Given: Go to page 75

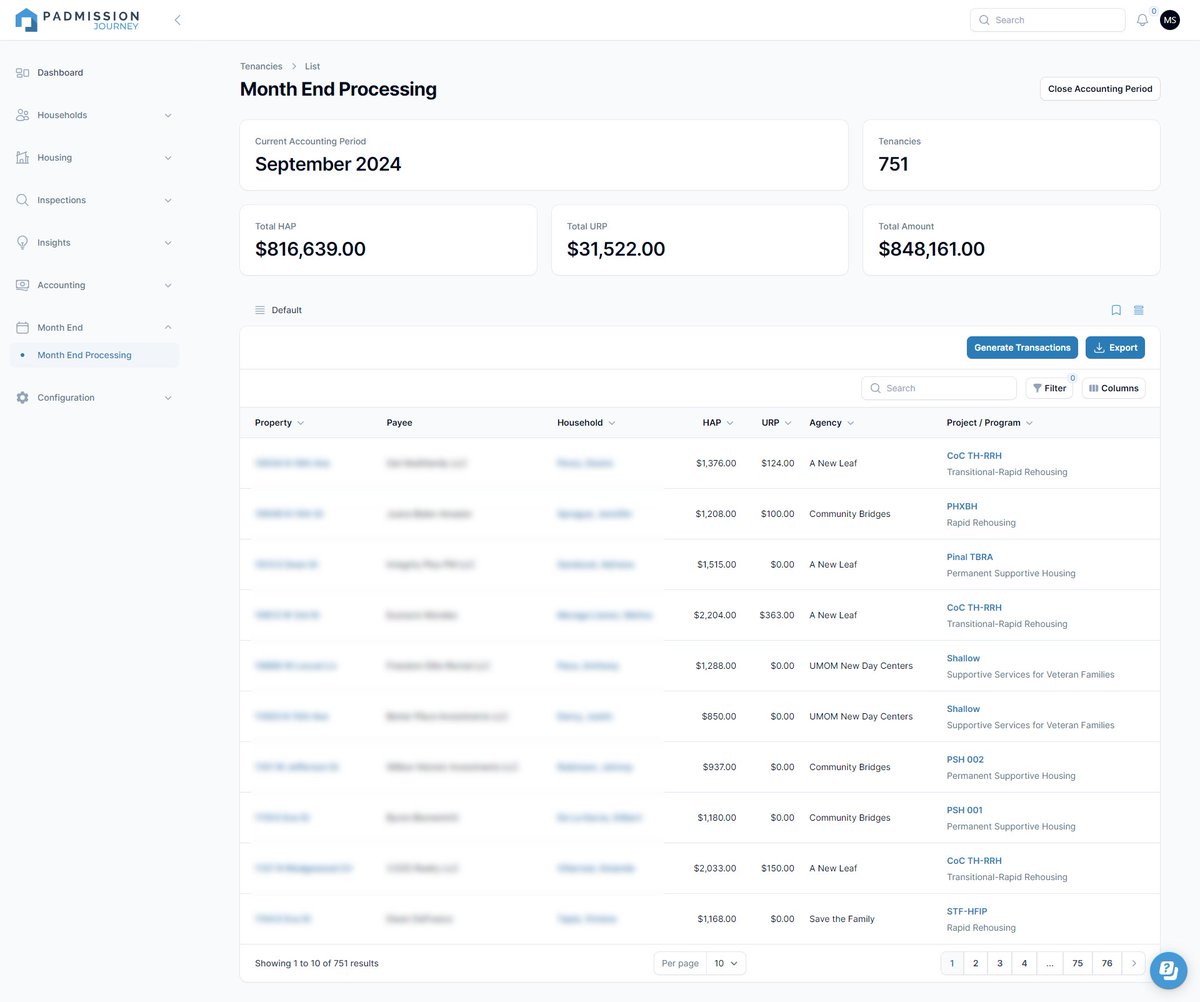Looking at the screenshot, I should [1077, 963].
